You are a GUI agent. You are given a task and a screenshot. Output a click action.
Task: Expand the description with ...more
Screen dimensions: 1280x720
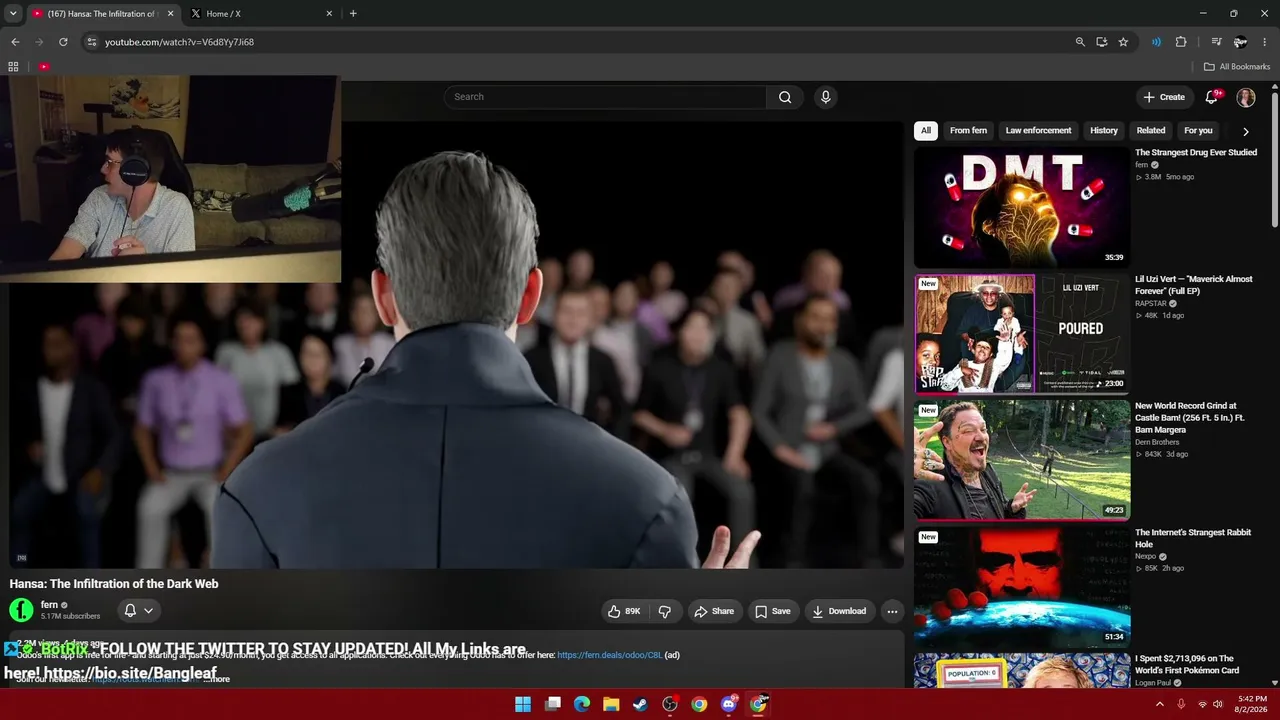click(217, 679)
